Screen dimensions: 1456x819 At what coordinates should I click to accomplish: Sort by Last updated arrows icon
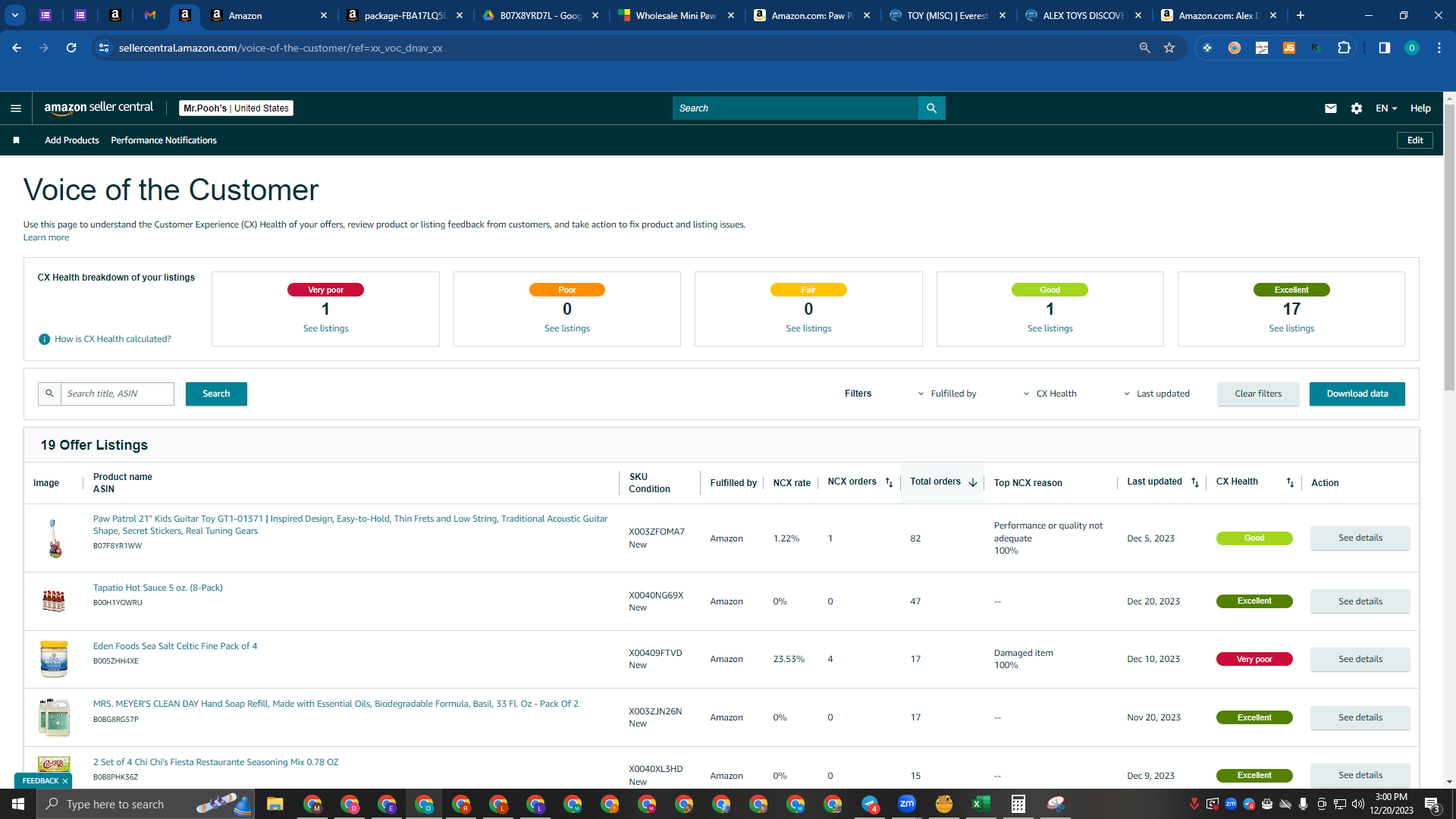click(x=1195, y=482)
